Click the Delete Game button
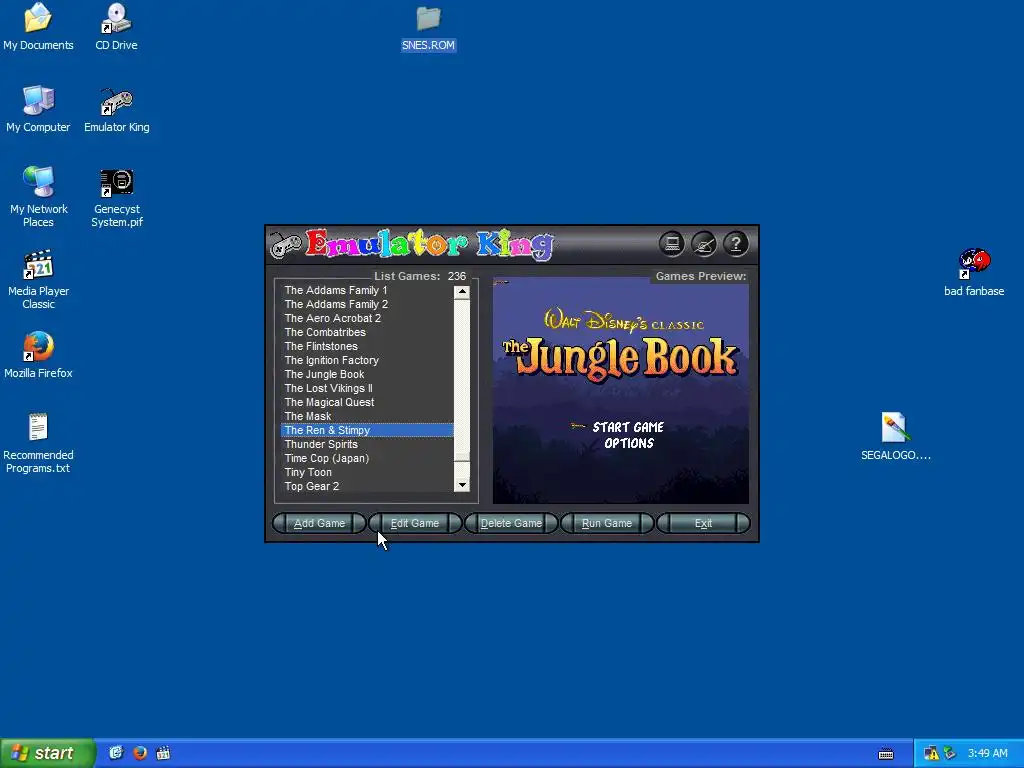This screenshot has width=1024, height=768. [511, 523]
